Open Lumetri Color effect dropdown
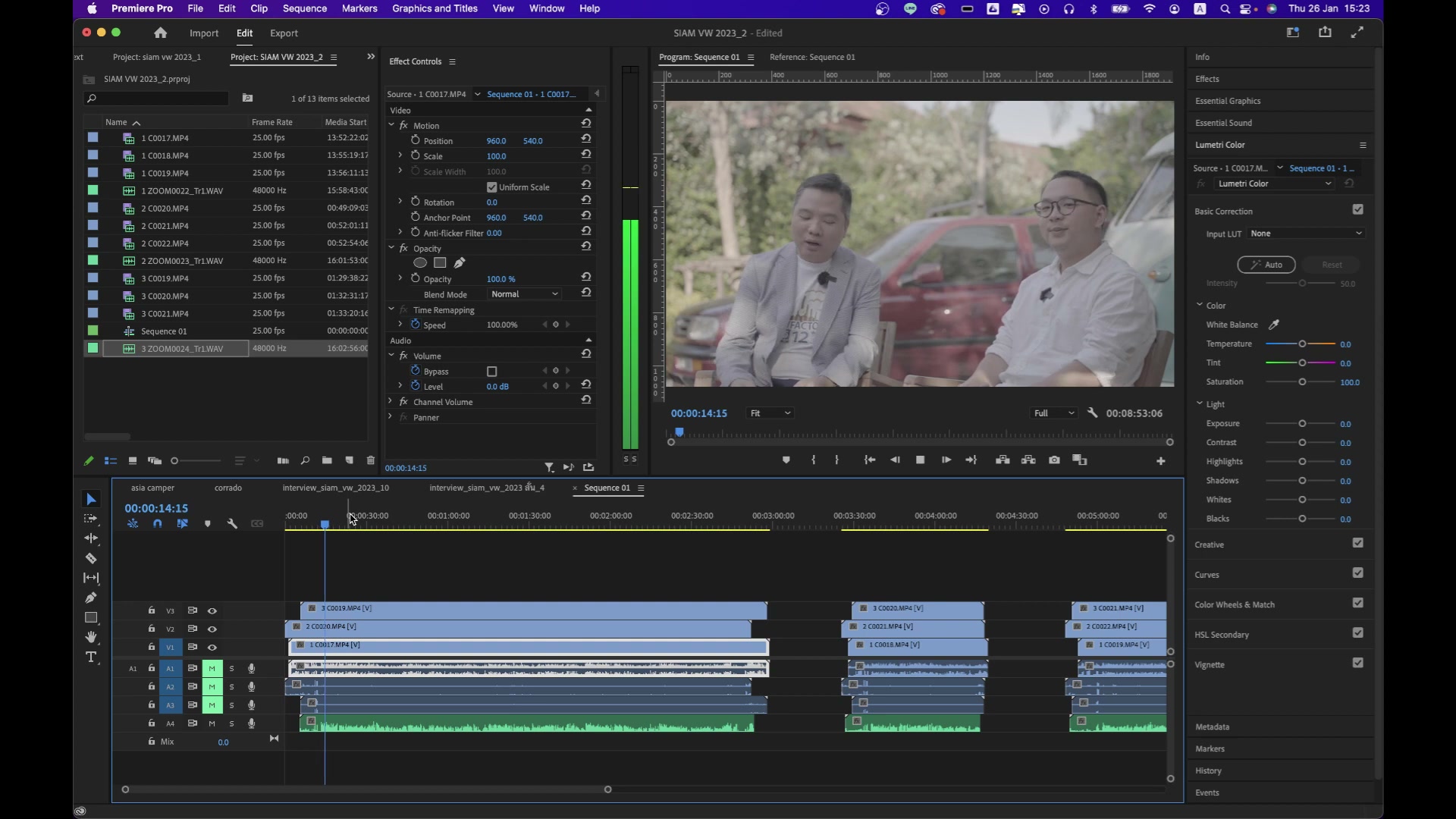The height and width of the screenshot is (819, 1456). coord(1273,184)
